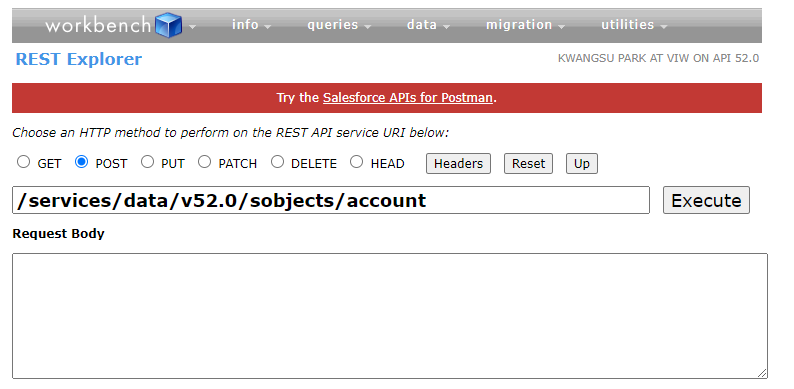The width and height of the screenshot is (794, 389).
Task: Open the workbench dropdown arrow
Action: (192, 27)
